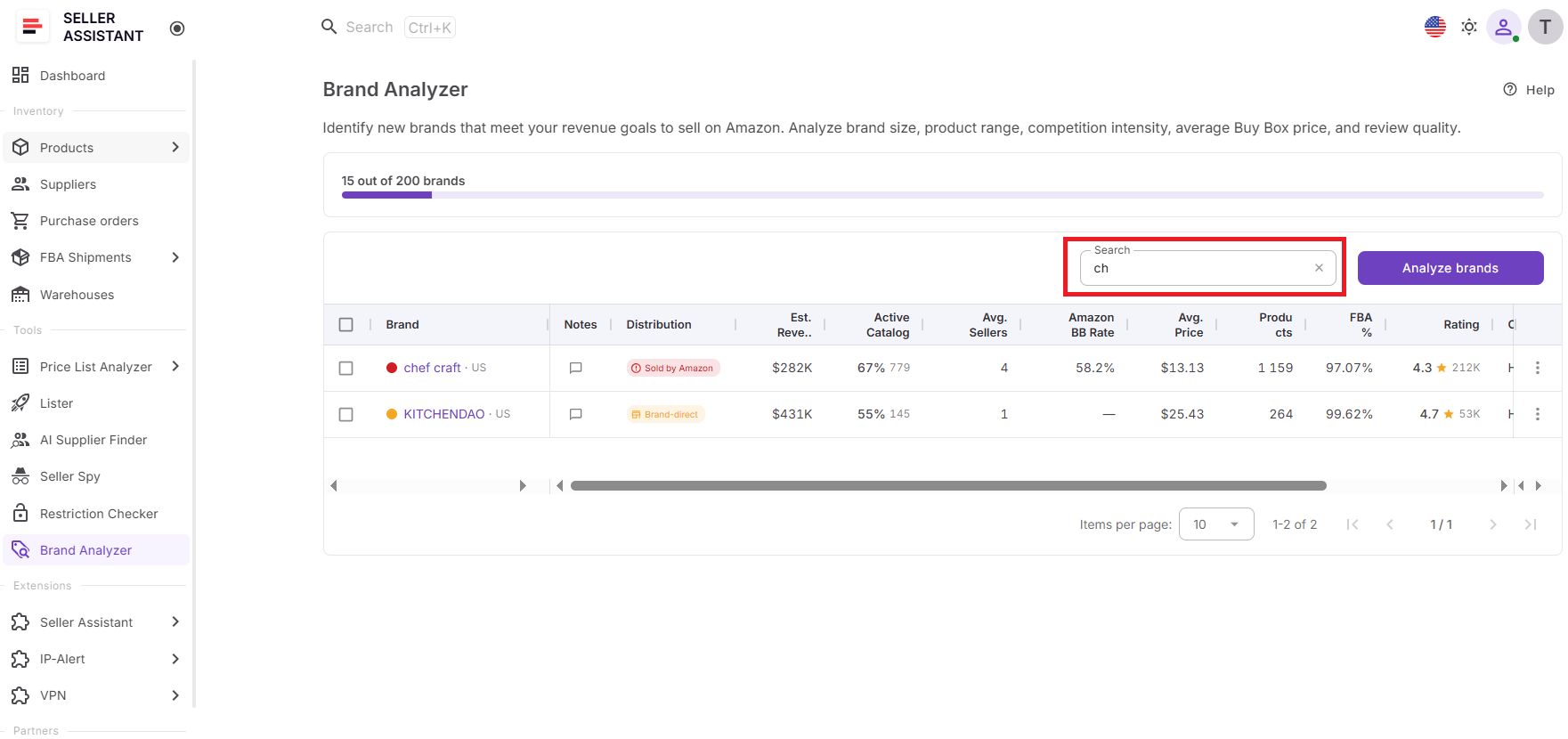Select Brand Analyzer in the sidebar

click(96, 550)
